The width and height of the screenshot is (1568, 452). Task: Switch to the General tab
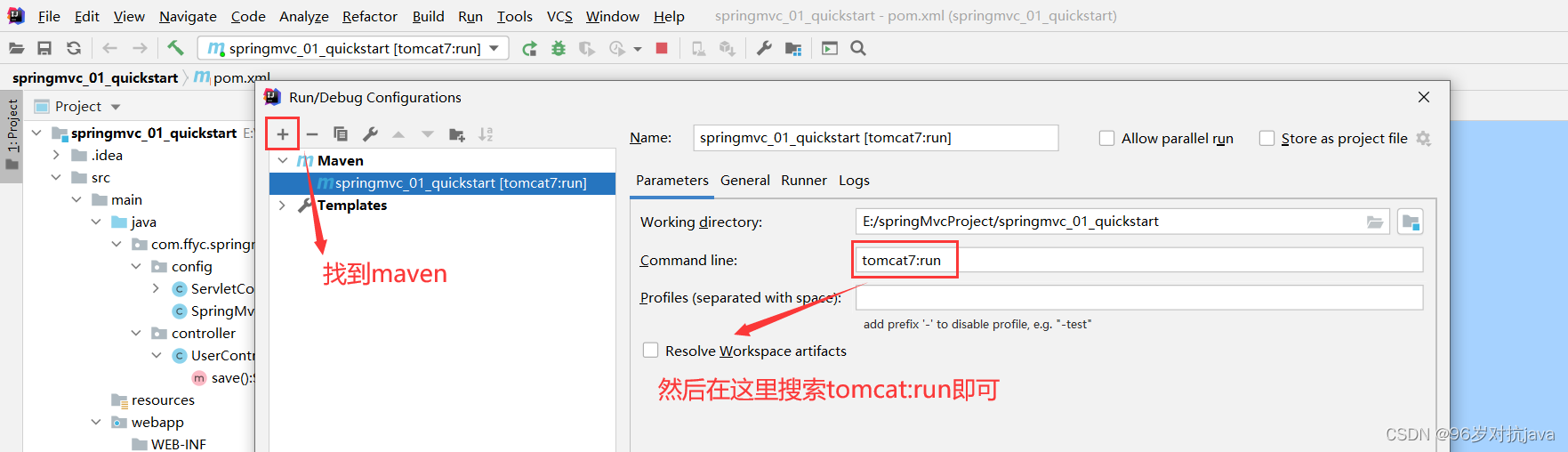coord(745,181)
